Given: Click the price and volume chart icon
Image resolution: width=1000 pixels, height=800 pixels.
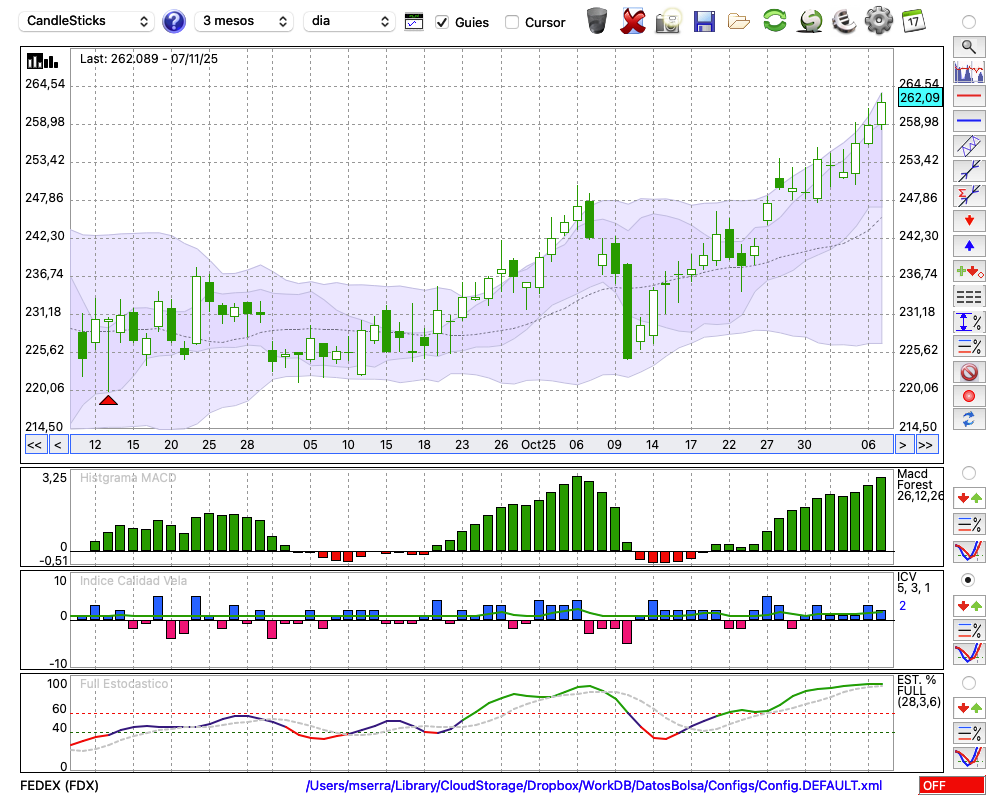Looking at the screenshot, I should pyautogui.click(x=969, y=71).
